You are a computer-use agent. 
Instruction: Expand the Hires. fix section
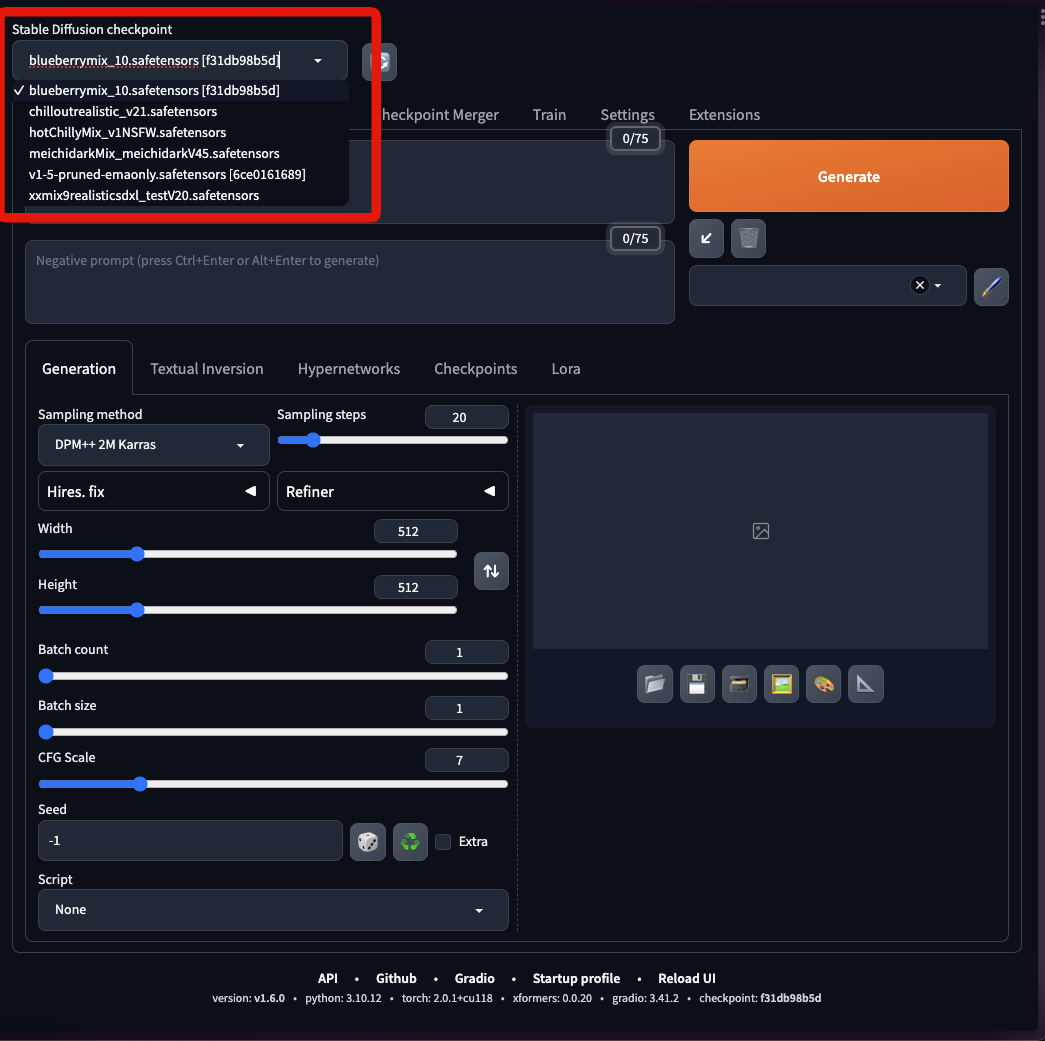154,492
